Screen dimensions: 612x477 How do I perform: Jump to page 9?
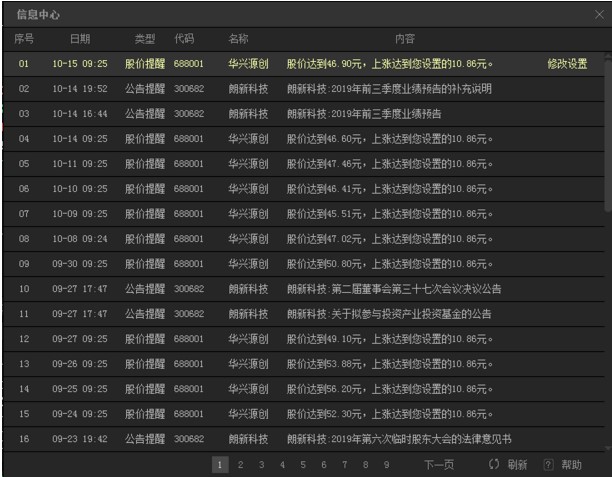click(386, 465)
